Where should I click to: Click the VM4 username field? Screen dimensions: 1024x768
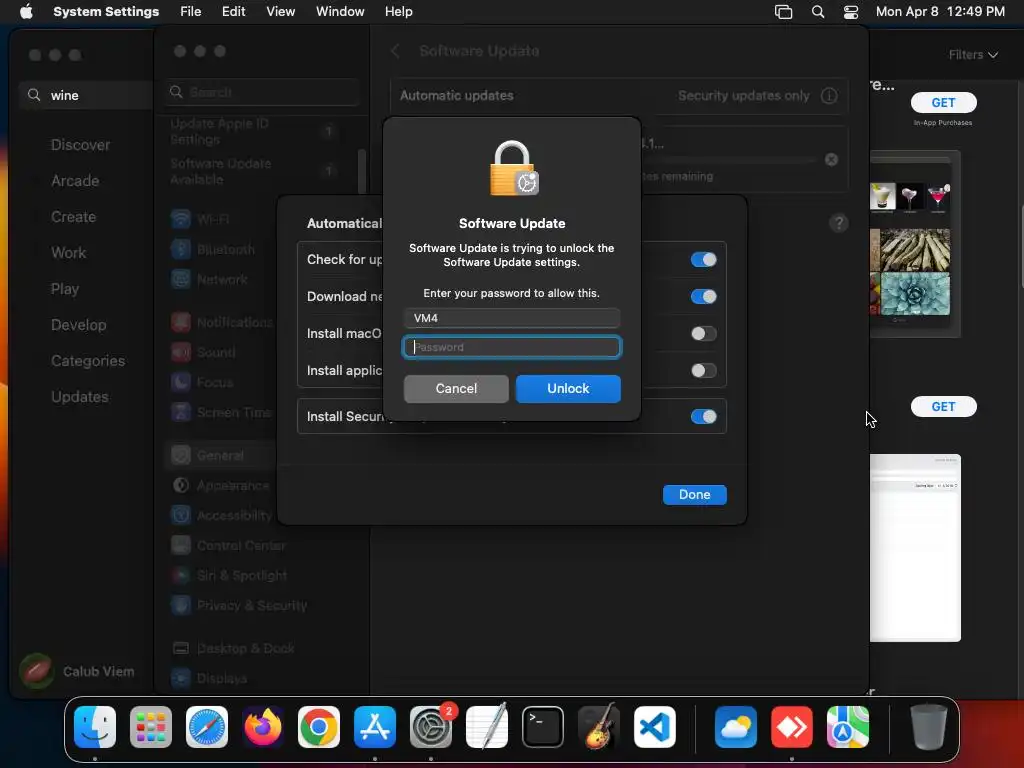(511, 318)
